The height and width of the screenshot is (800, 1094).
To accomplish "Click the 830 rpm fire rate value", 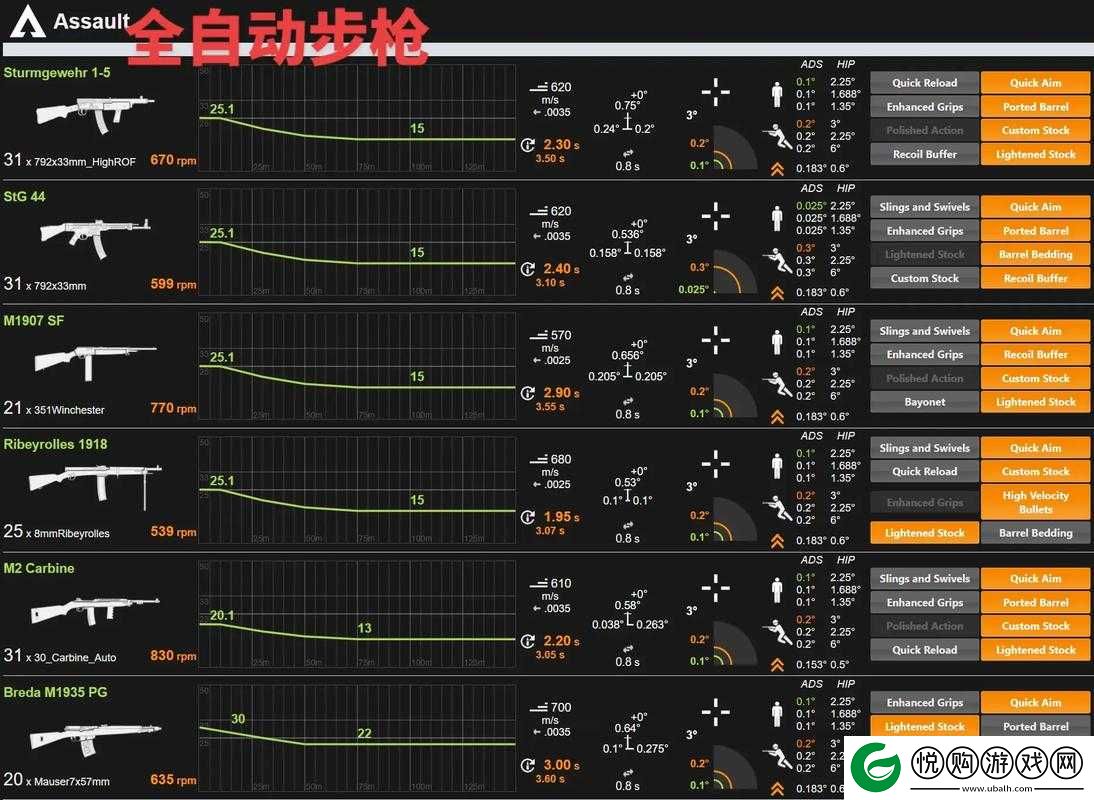I will click(173, 656).
